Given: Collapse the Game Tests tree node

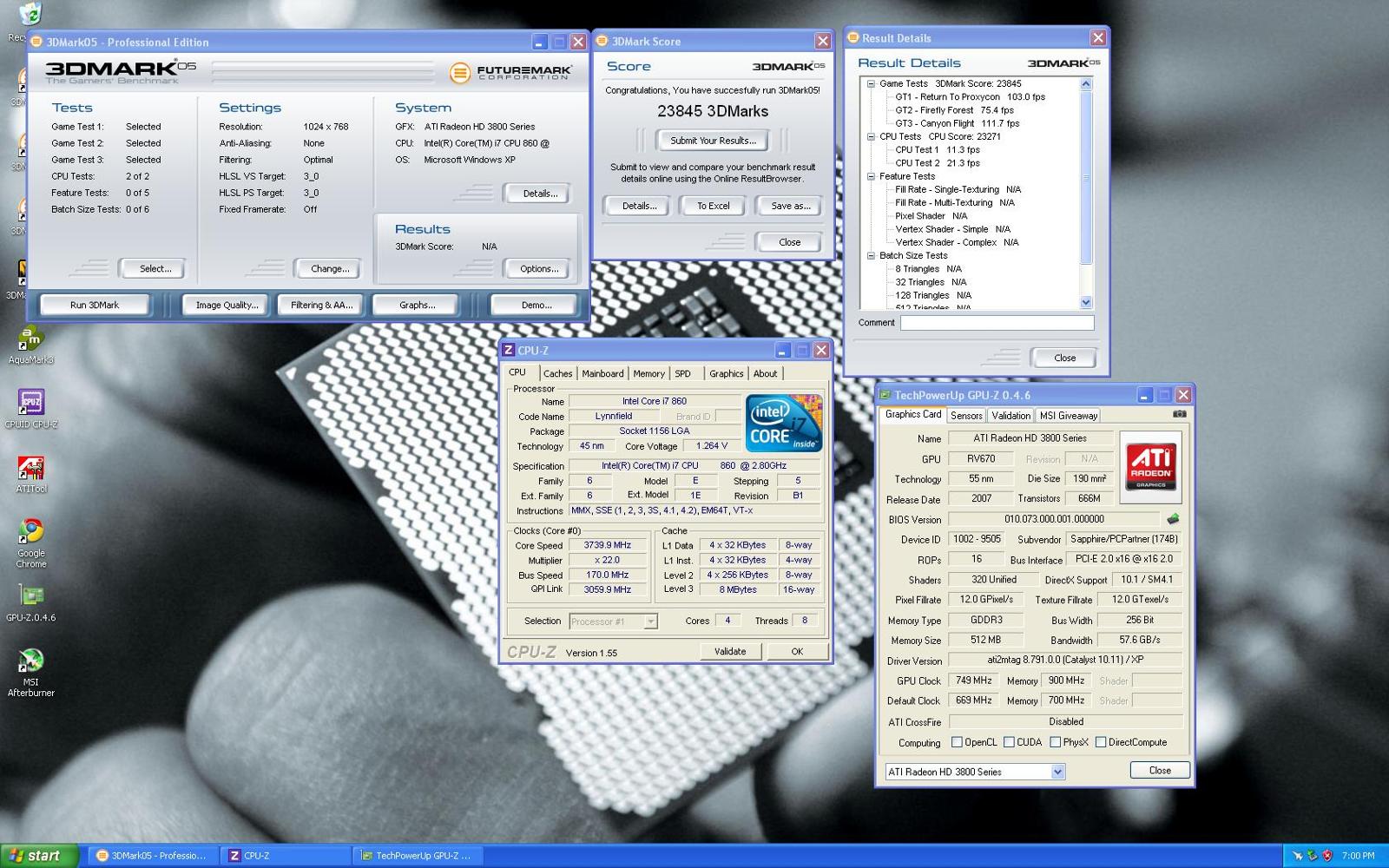Looking at the screenshot, I should click(871, 83).
